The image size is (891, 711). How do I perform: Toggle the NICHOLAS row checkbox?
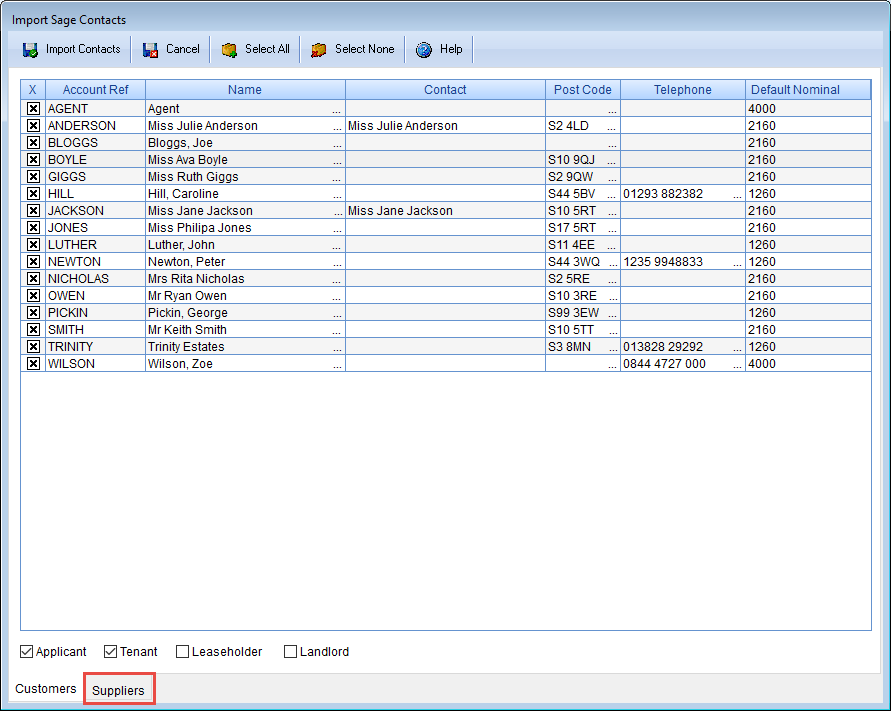point(34,278)
